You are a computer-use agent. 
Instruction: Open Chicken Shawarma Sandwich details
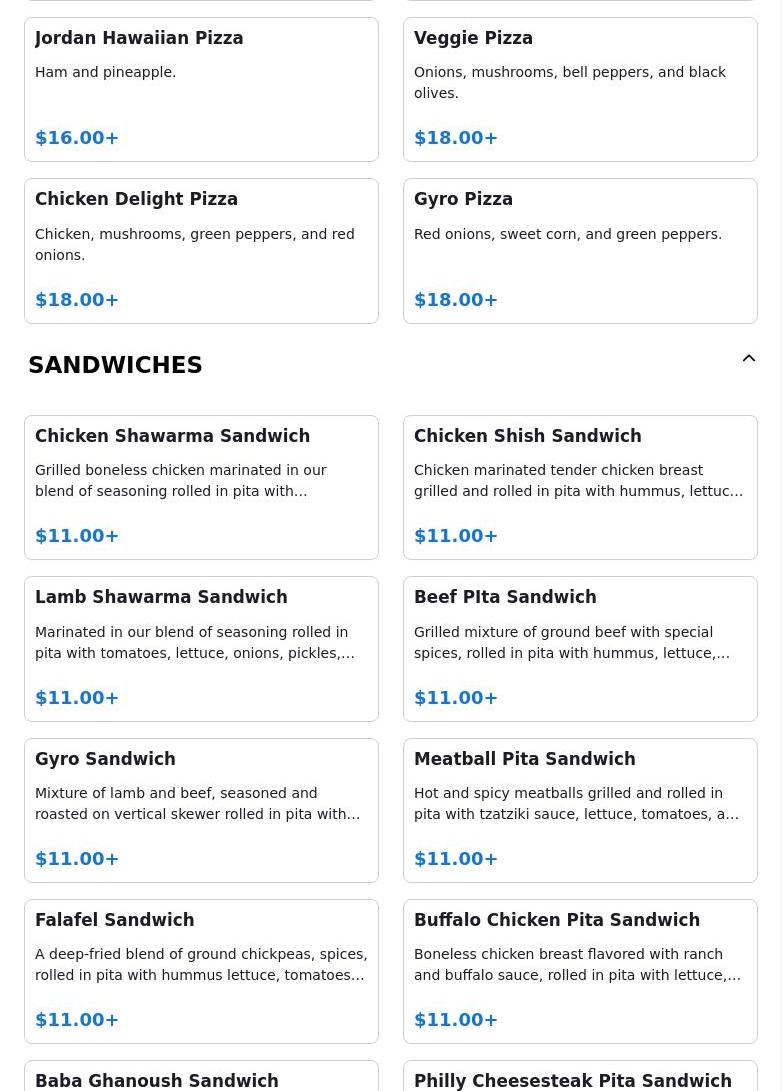[201, 488]
